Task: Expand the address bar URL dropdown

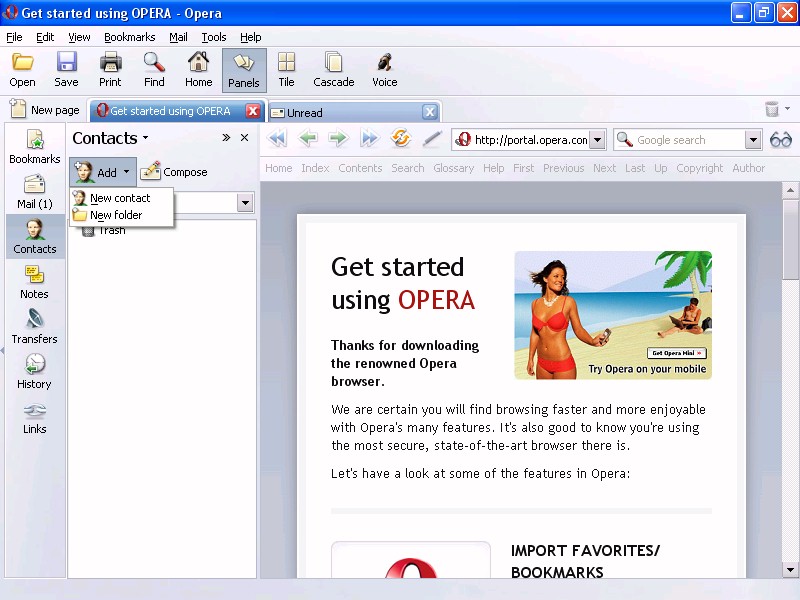Action: [597, 140]
